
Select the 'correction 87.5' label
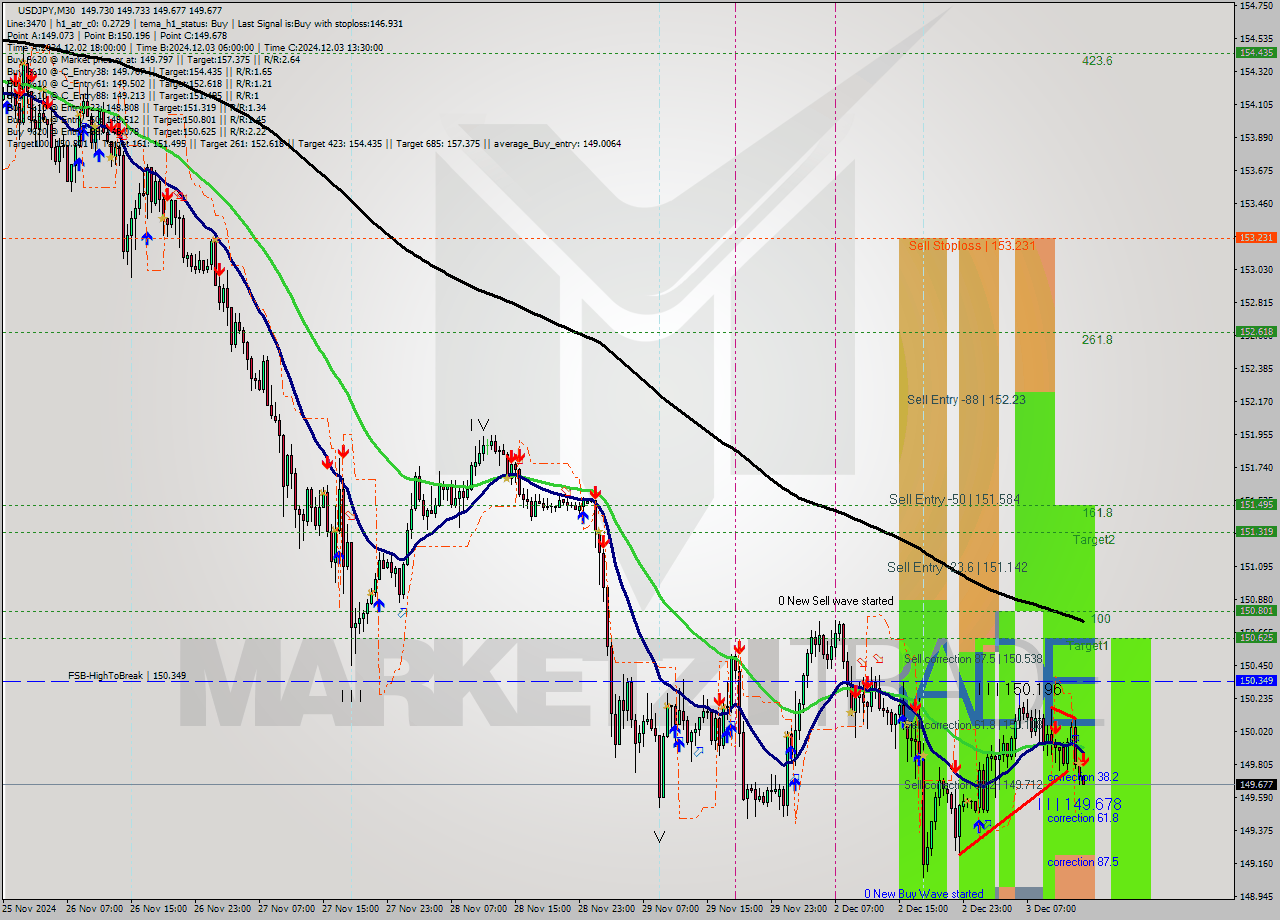pyautogui.click(x=1082, y=862)
